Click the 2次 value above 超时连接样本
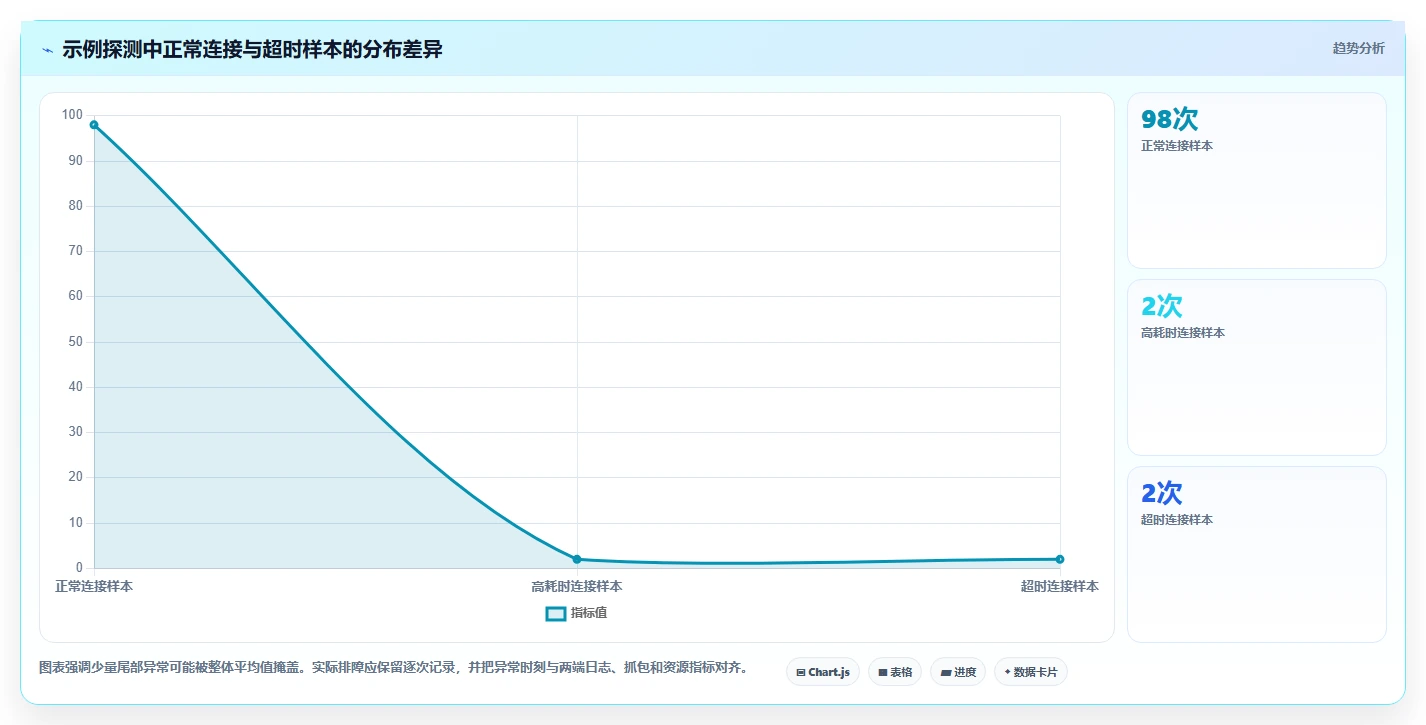 pyautogui.click(x=1162, y=493)
